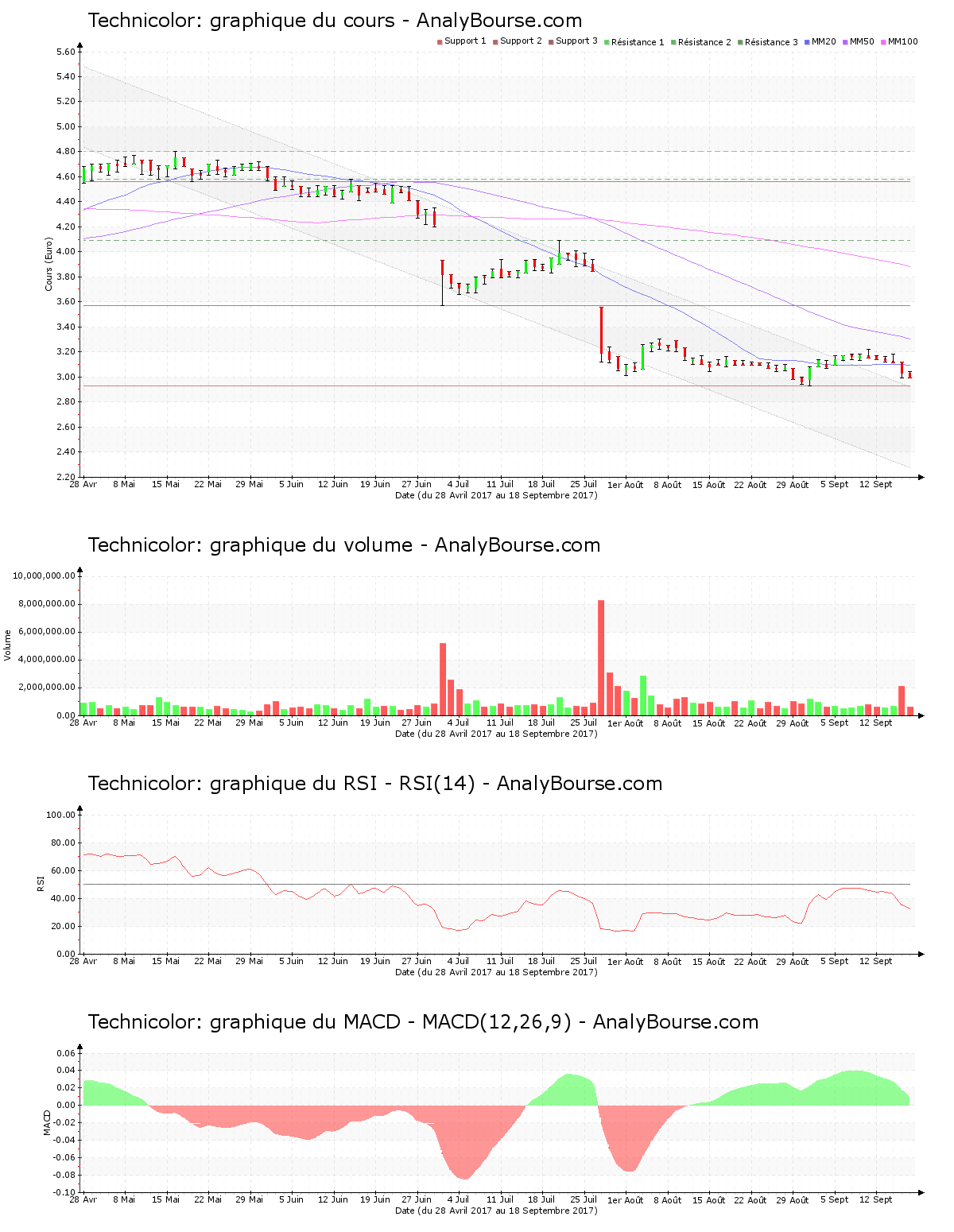Click the 100.00 RSI axis value

(61, 815)
